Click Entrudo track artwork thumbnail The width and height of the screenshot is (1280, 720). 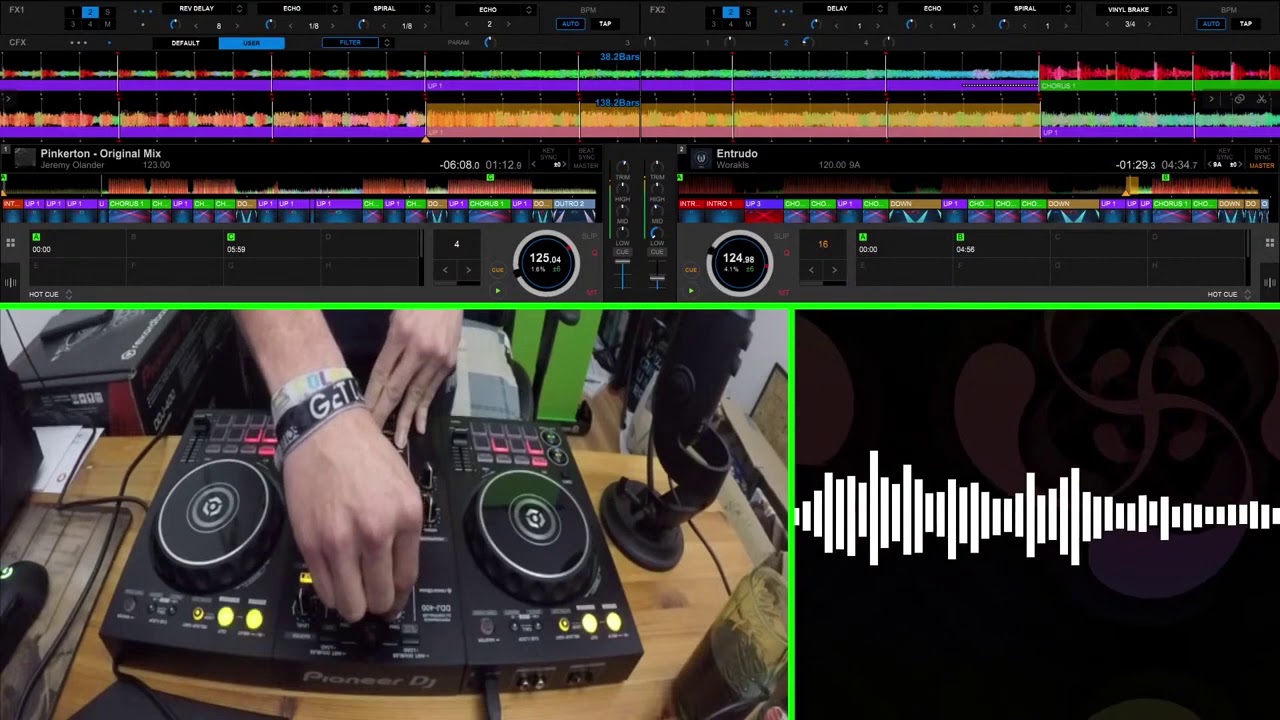(702, 158)
